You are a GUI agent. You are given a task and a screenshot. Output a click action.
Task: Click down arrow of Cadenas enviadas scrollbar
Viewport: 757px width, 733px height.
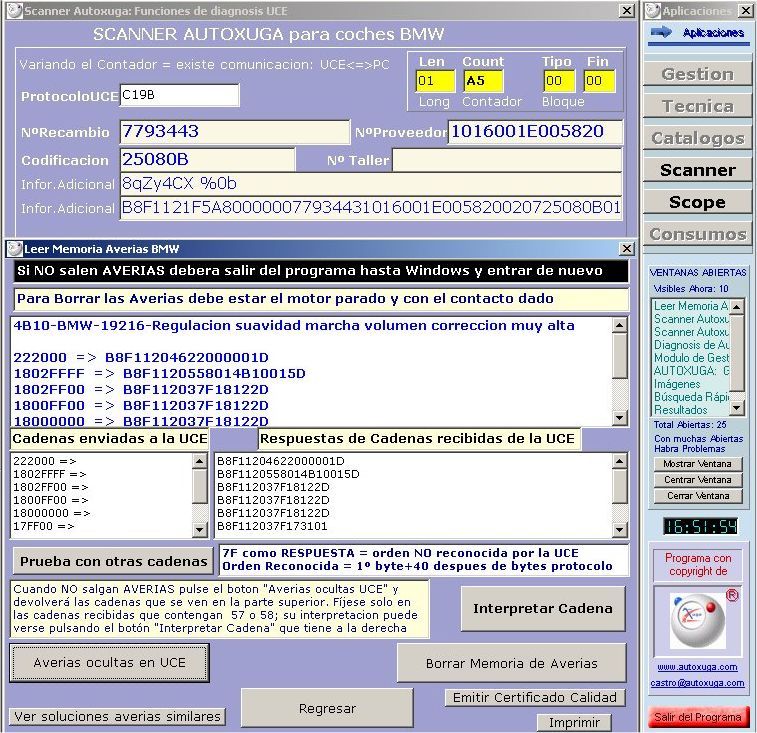click(x=199, y=530)
